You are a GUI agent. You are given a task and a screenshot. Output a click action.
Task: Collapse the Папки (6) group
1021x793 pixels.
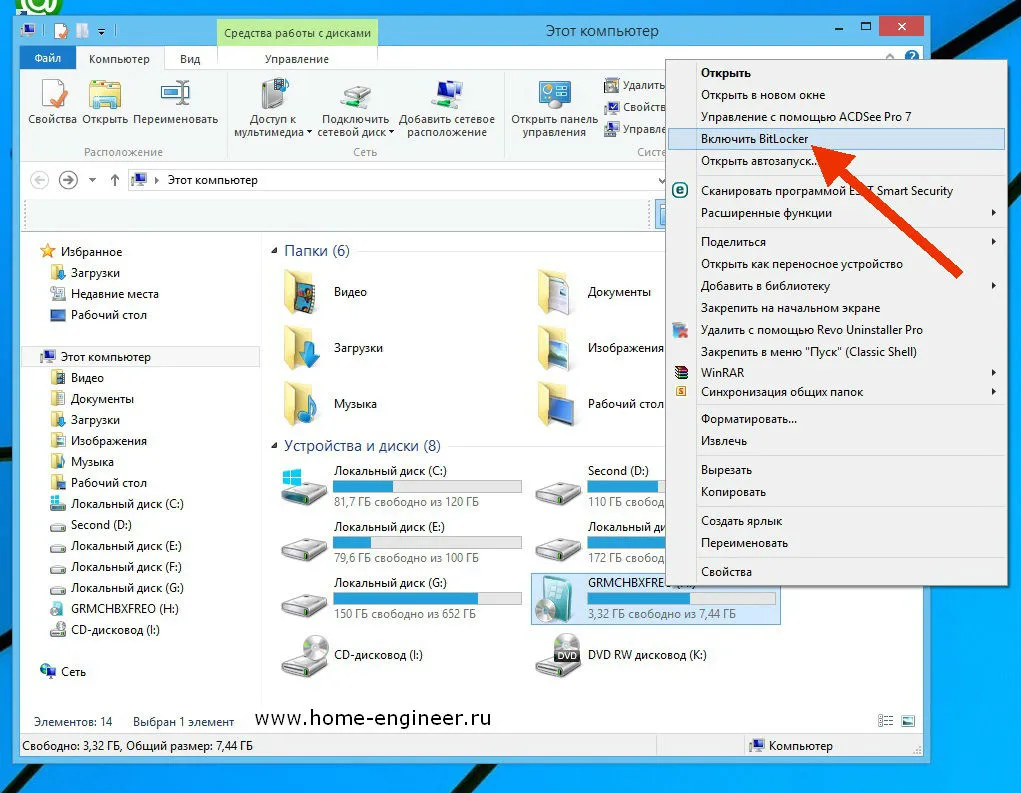click(274, 251)
